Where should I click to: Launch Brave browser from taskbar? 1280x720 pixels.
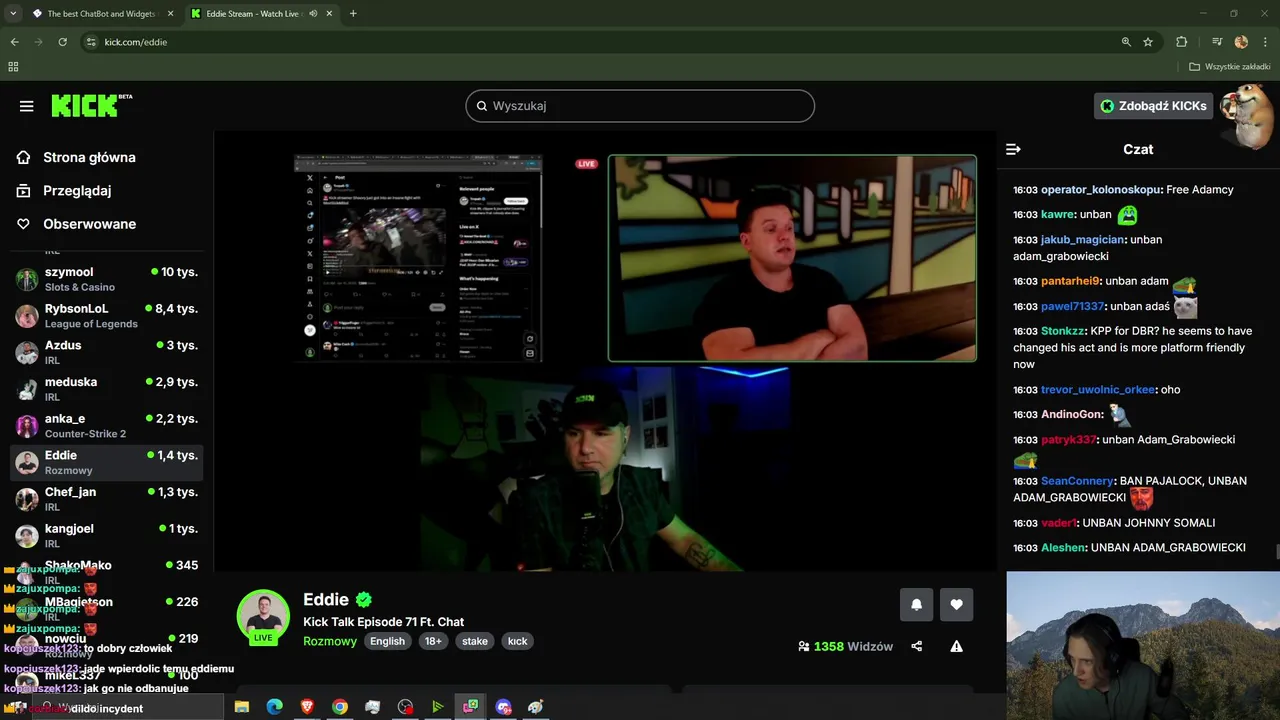coord(307,707)
